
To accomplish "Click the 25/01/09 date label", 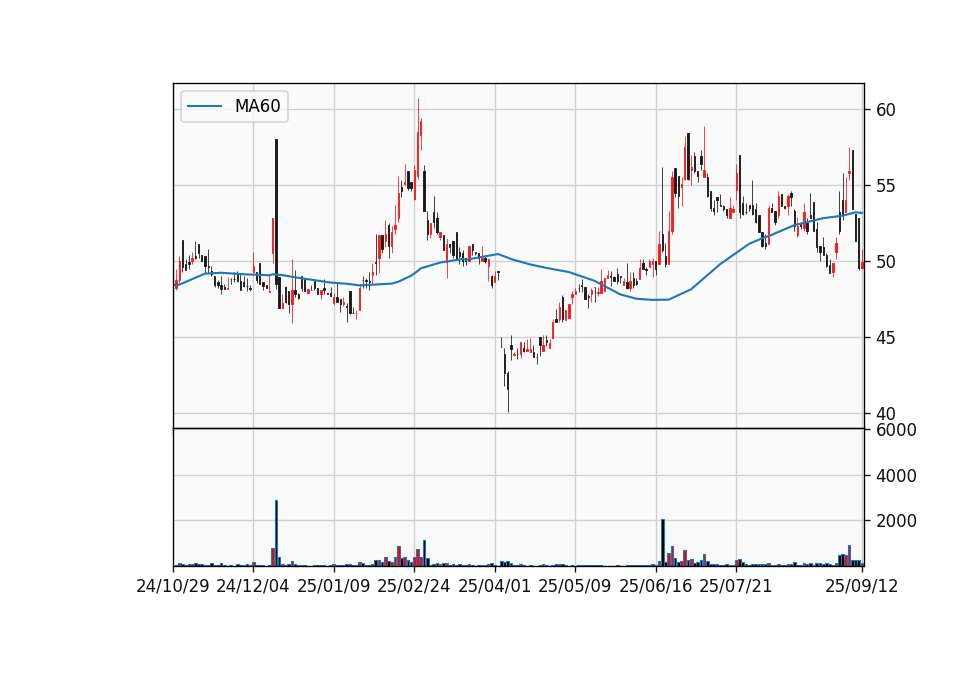I will (334, 586).
